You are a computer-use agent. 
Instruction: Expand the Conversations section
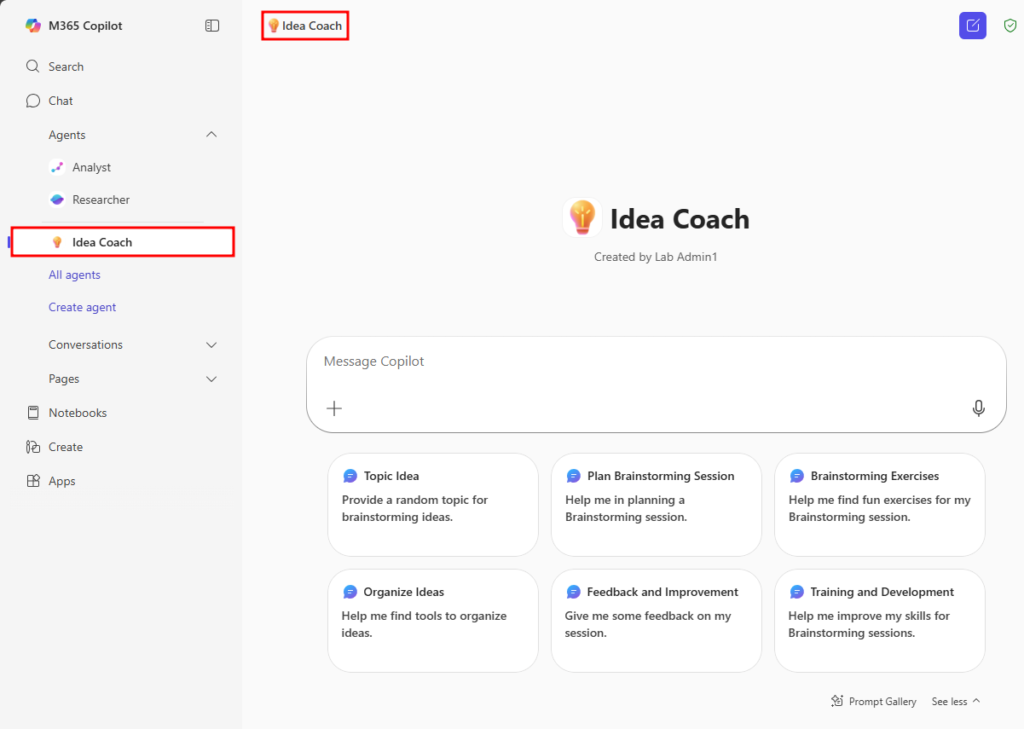pos(211,345)
